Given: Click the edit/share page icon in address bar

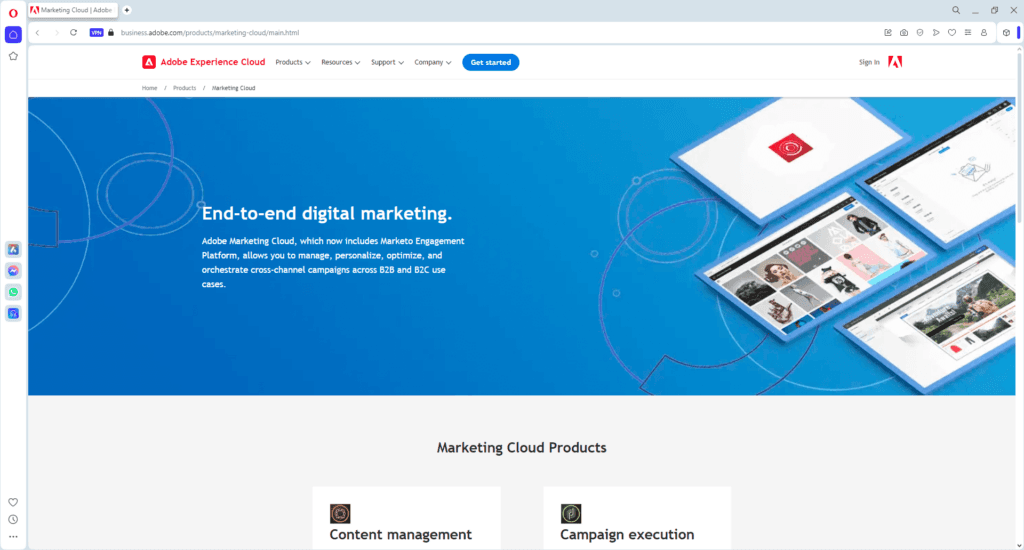Looking at the screenshot, I should pos(888,33).
